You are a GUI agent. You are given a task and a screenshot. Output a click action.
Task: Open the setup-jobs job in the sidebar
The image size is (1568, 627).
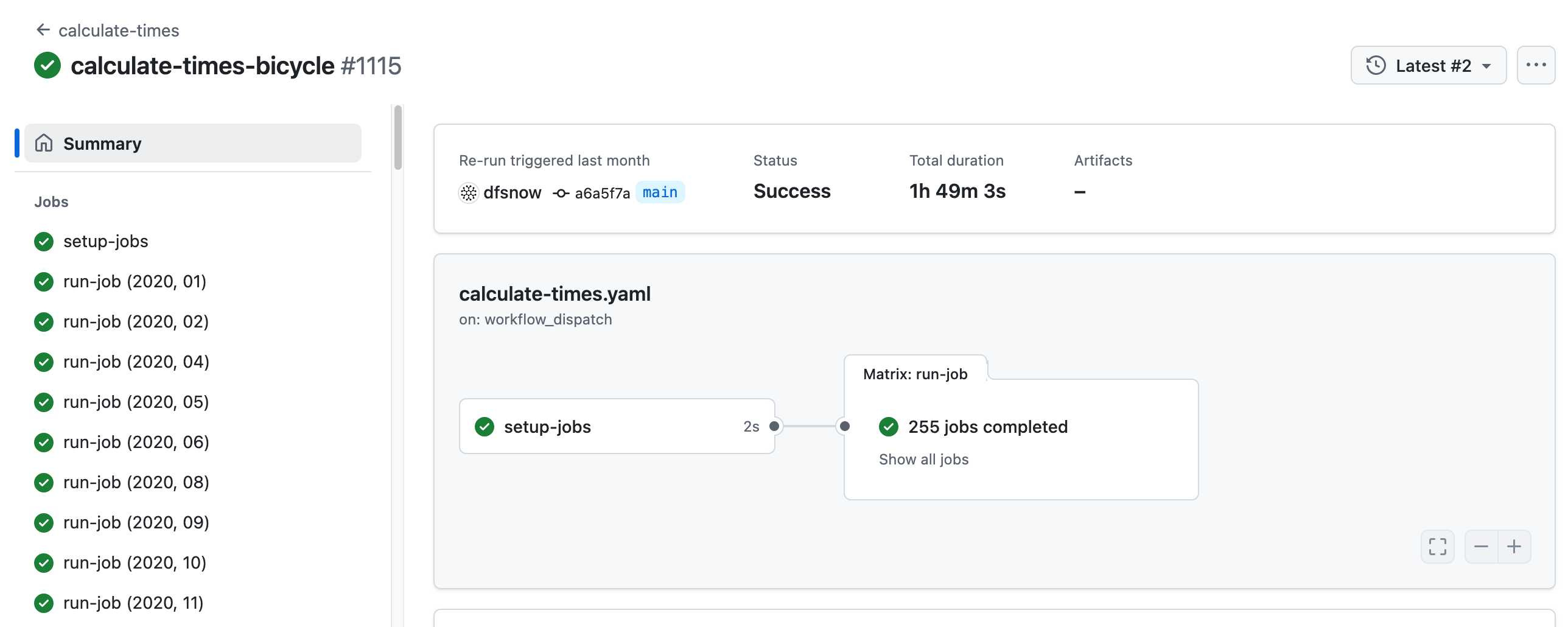[x=106, y=242]
